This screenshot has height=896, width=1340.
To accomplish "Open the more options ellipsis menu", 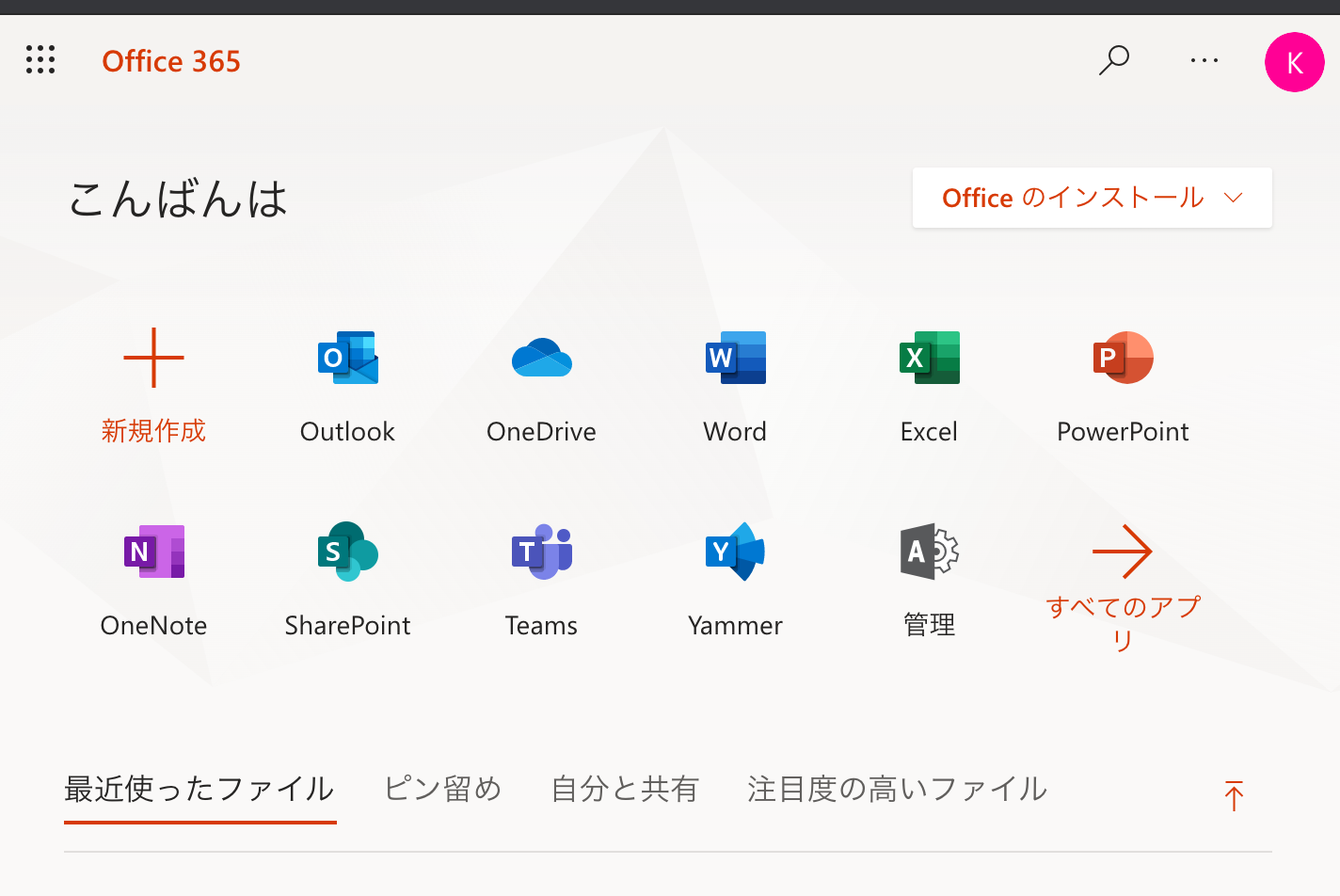I will (1204, 60).
